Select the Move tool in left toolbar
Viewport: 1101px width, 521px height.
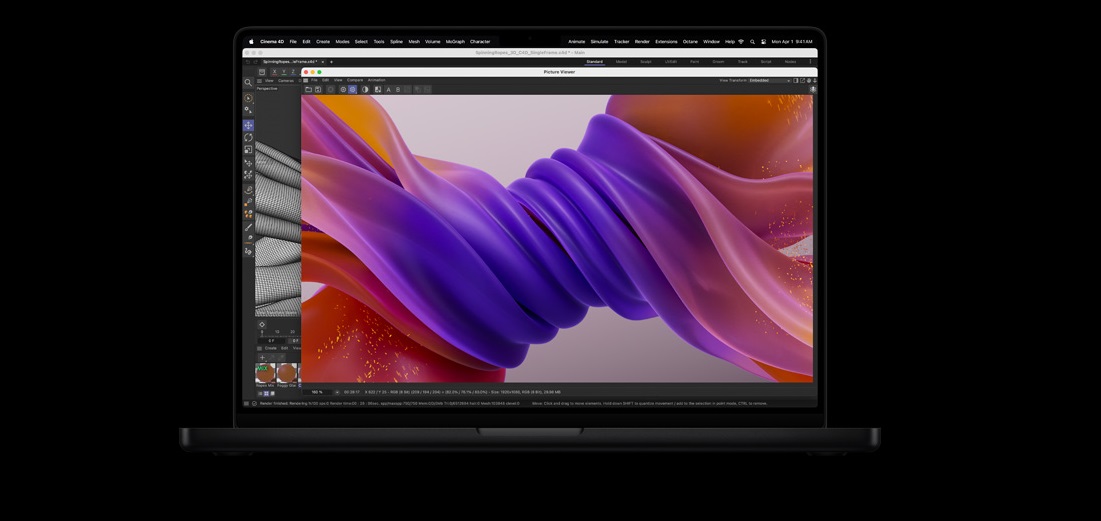point(249,125)
